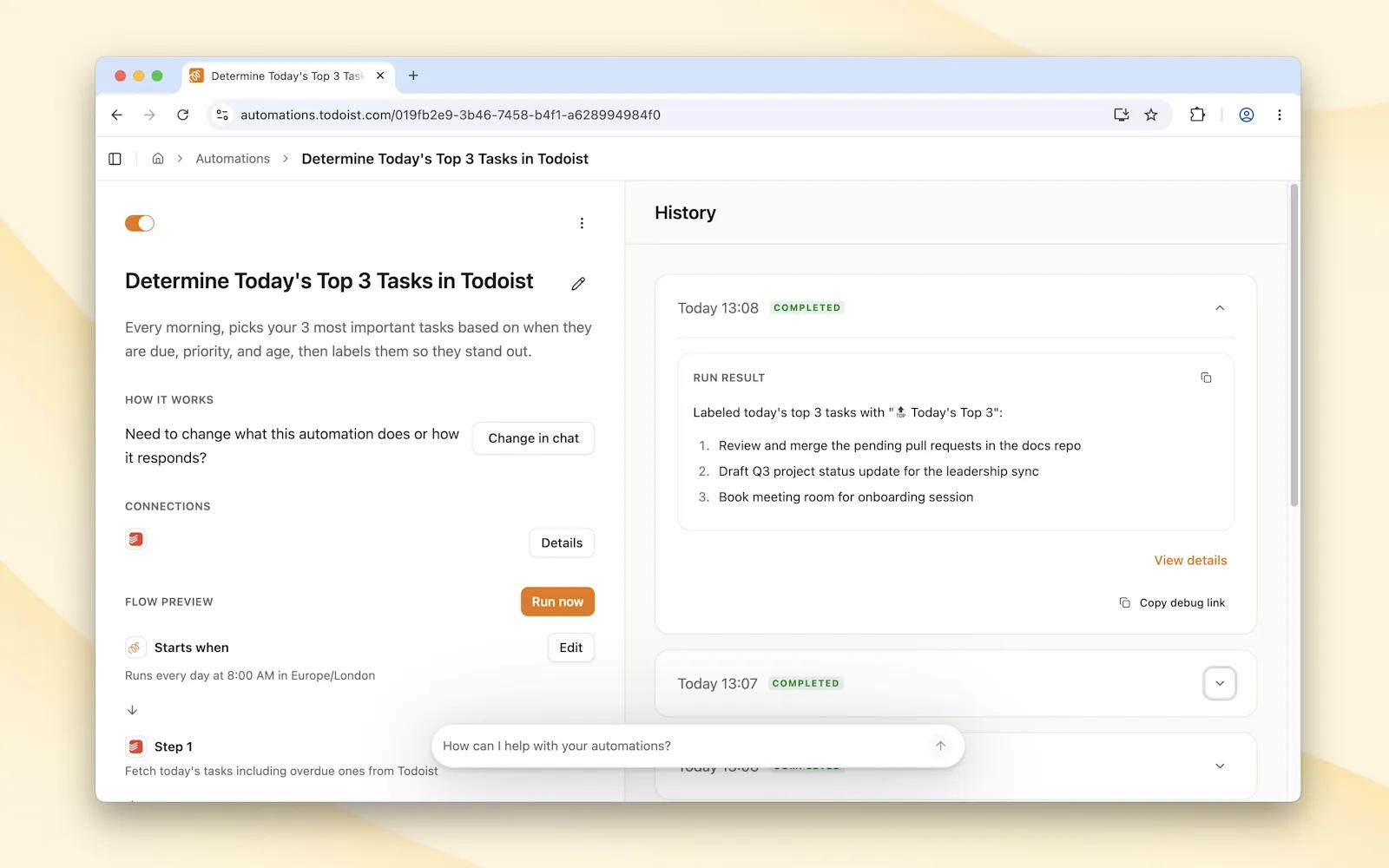1389x868 pixels.
Task: Click the Starts when trigger icon
Action: 135,648
